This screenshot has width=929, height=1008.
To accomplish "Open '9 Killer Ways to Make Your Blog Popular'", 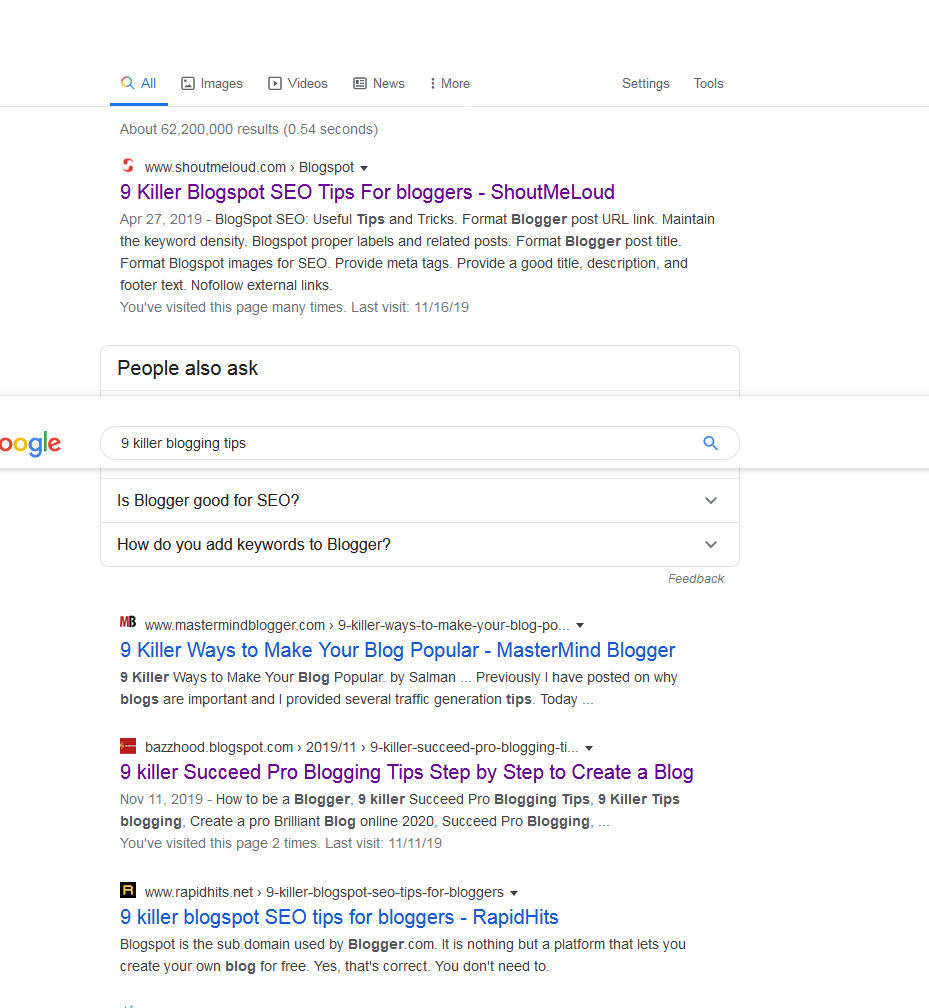I will 397,650.
